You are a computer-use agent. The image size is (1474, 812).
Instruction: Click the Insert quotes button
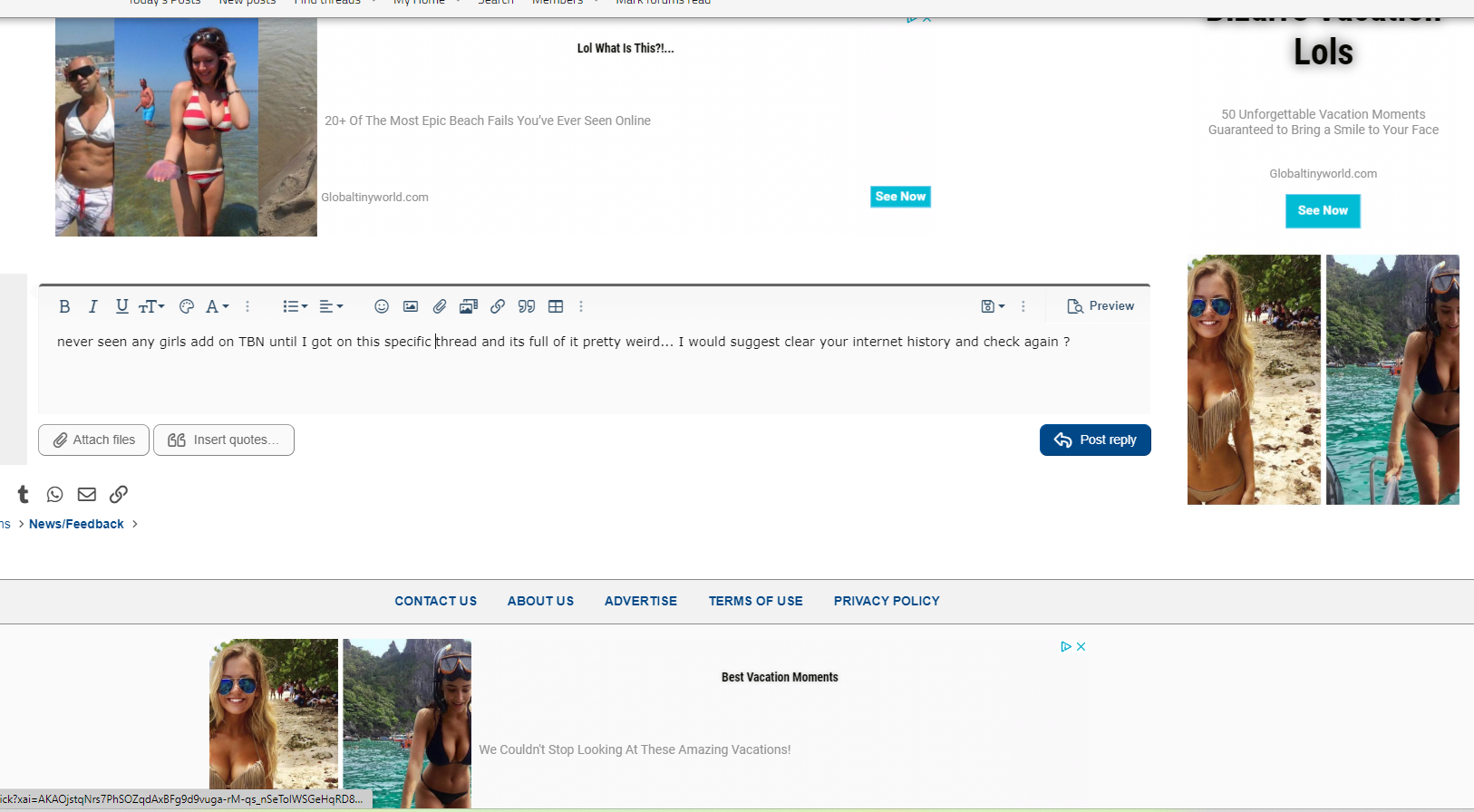click(224, 440)
